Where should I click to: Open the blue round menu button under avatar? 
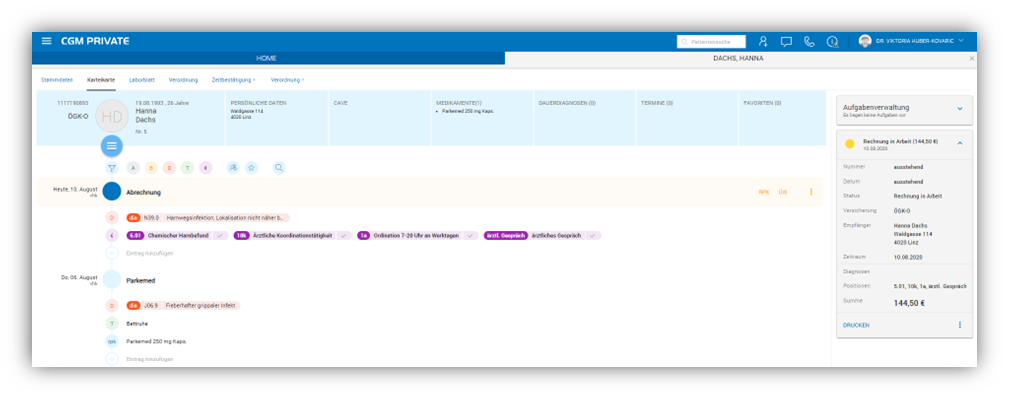pos(111,146)
